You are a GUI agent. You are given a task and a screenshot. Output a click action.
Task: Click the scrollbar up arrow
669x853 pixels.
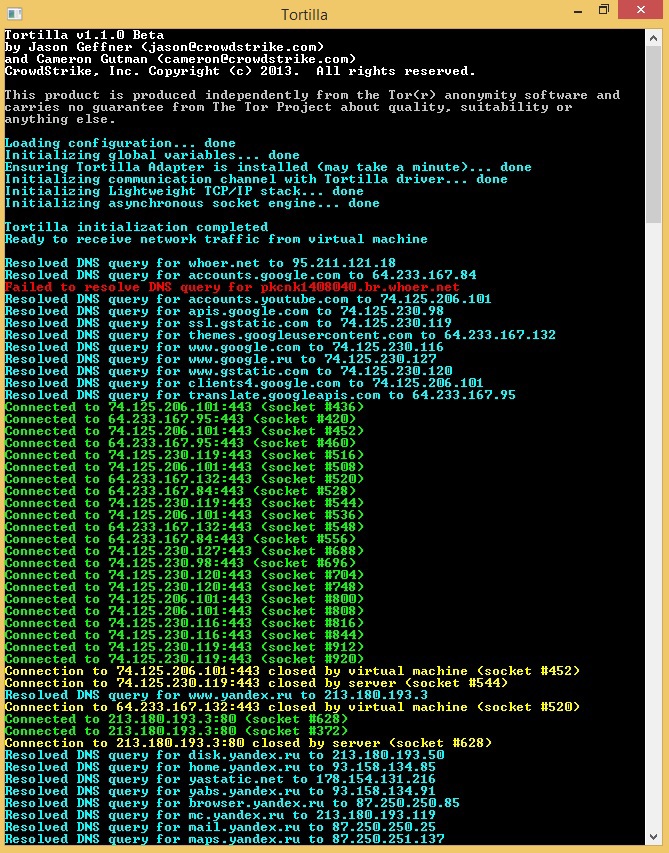655,40
